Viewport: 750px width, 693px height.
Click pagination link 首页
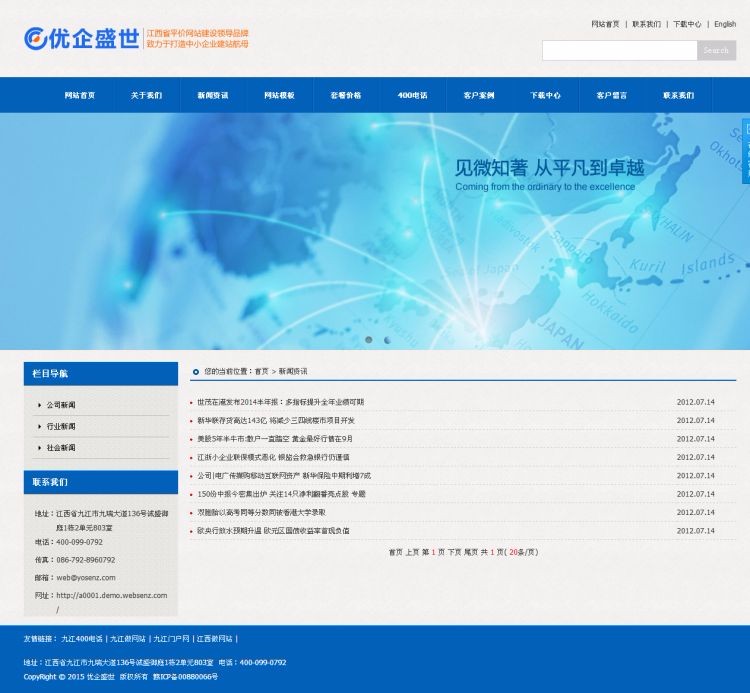pos(395,552)
